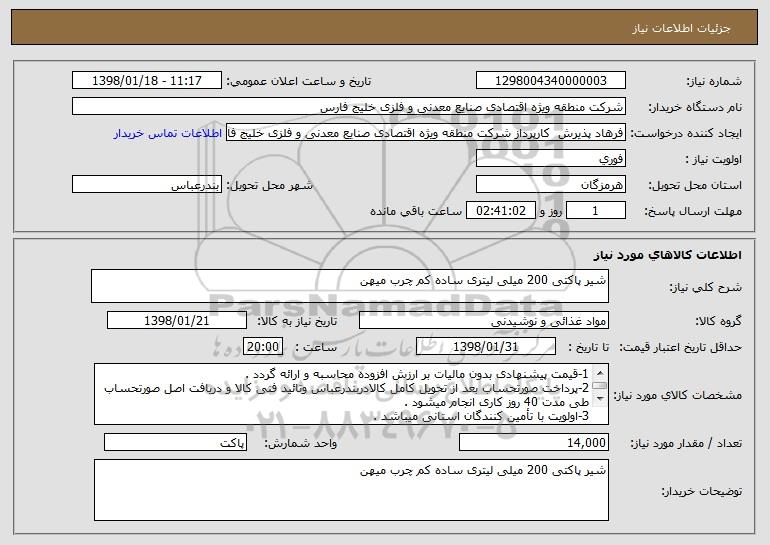Click the general need description text area
The image size is (770, 545).
pos(350,286)
